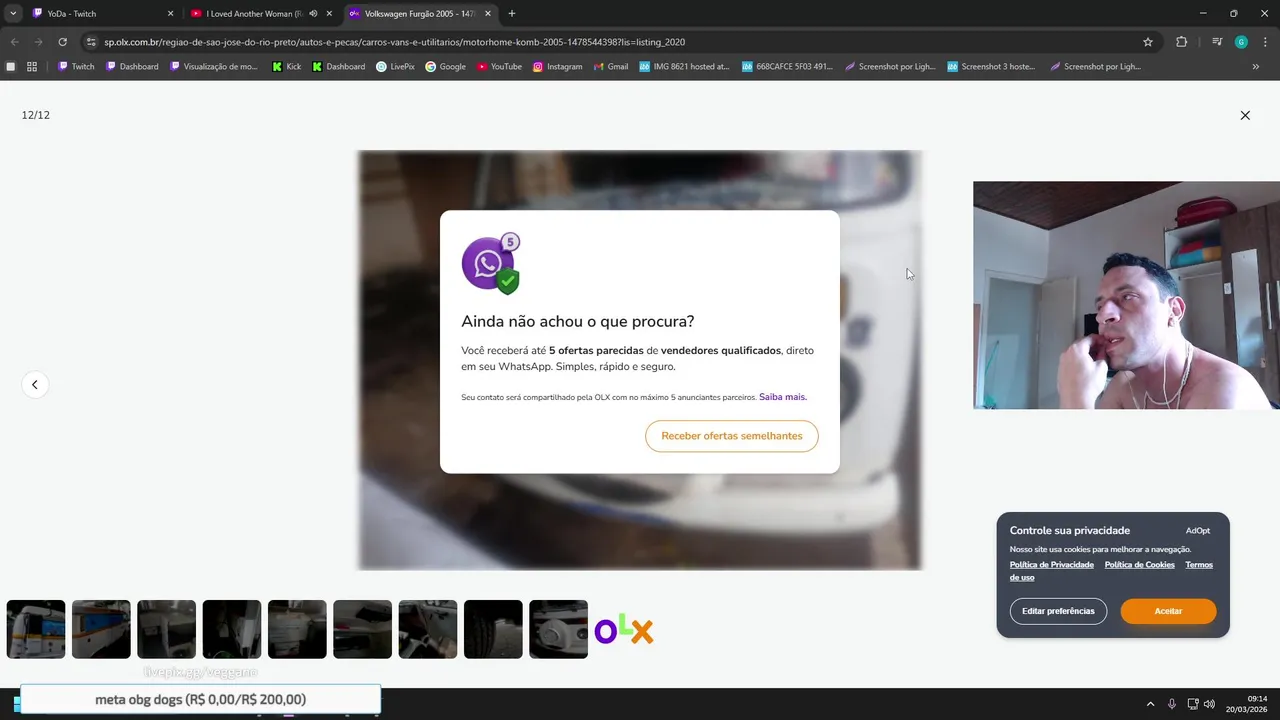Open the 668CAFCE 5F03 491... bookmark
This screenshot has width=1280, height=720.
point(787,67)
